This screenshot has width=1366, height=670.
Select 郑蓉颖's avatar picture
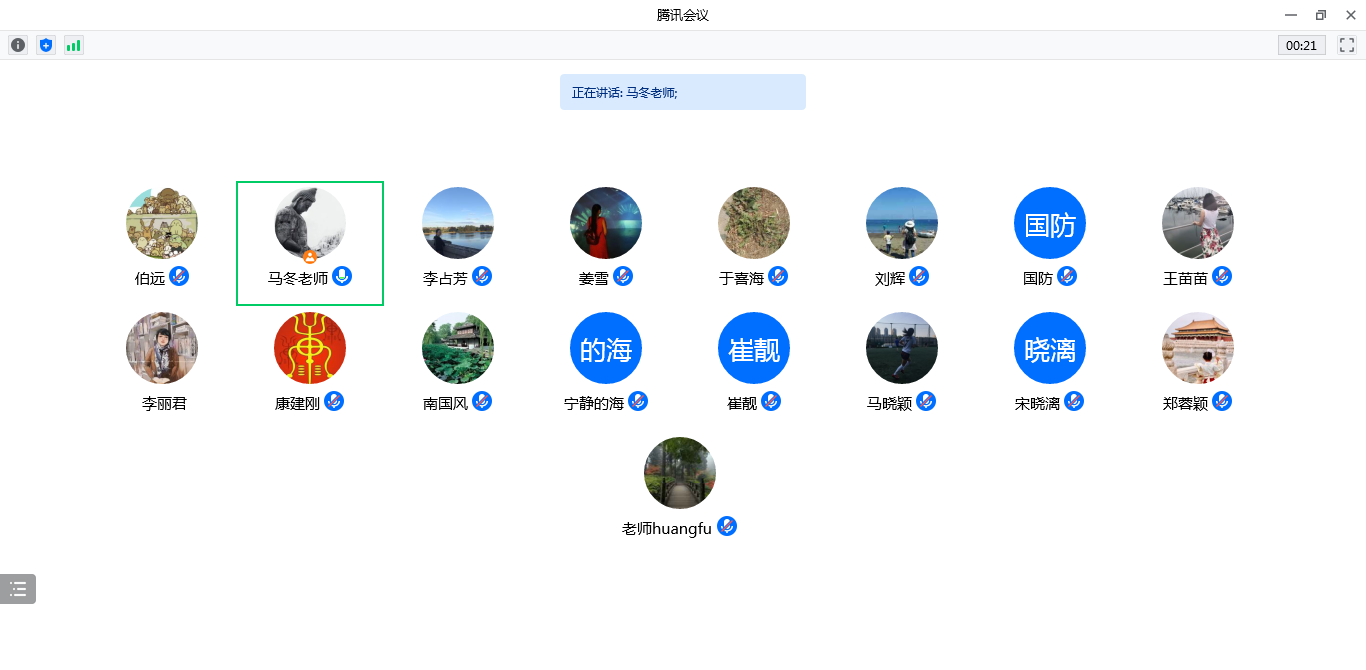1198,348
